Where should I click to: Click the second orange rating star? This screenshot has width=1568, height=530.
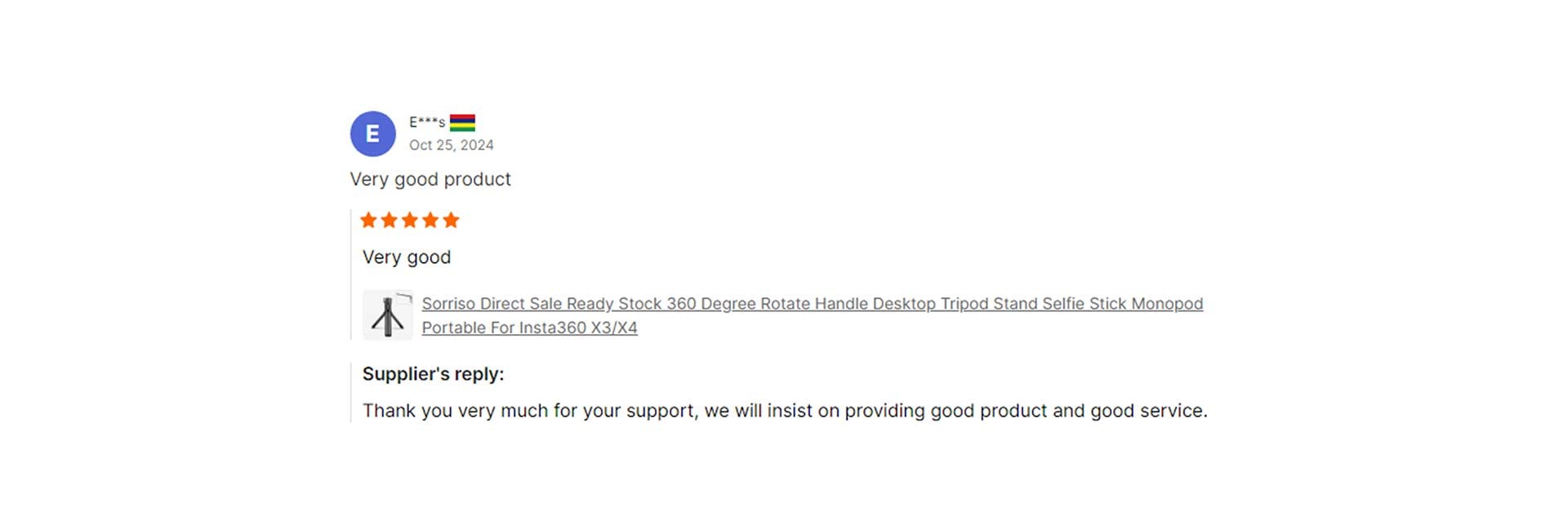click(x=389, y=220)
